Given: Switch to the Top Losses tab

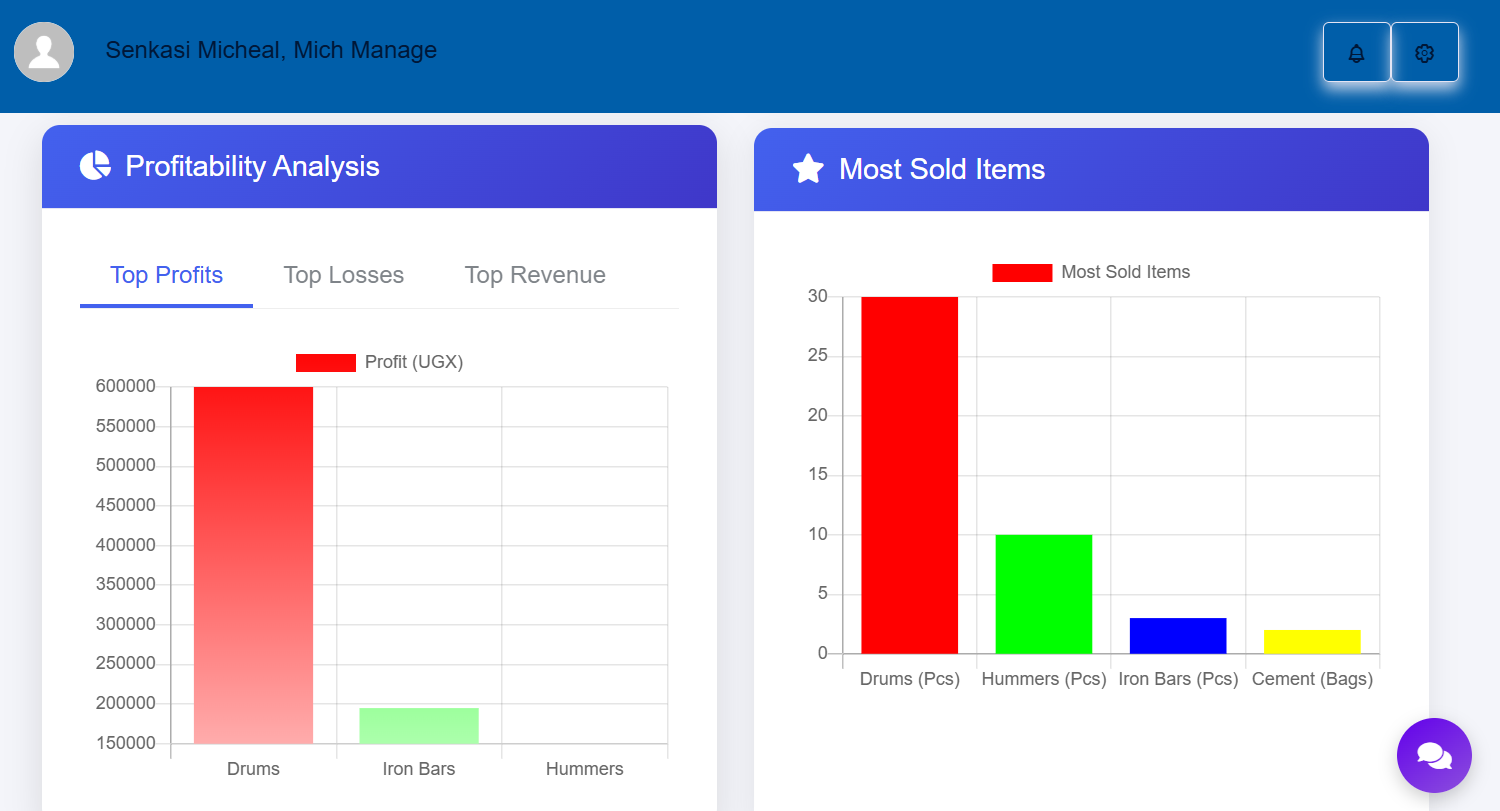Looking at the screenshot, I should (343, 275).
